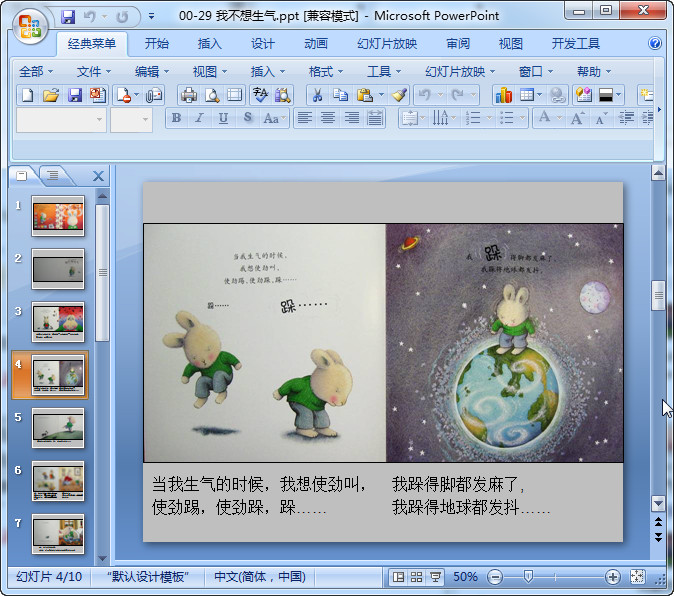Image resolution: width=674 pixels, height=596 pixels.
Task: Expand the 编辑 dropdown menu
Action: (x=152, y=71)
